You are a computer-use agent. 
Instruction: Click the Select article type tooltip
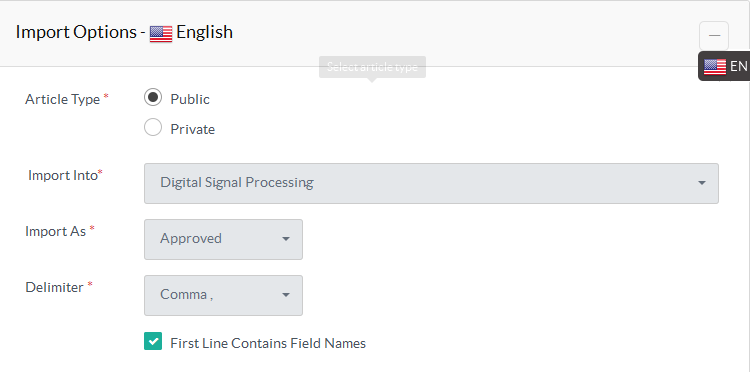[372, 67]
